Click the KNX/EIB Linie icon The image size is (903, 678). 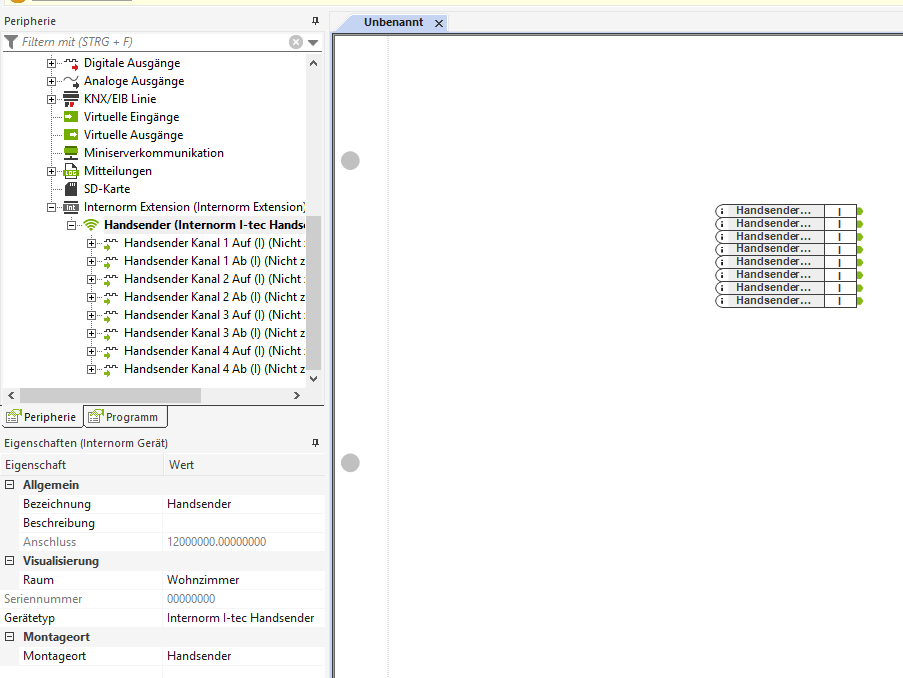click(x=71, y=99)
